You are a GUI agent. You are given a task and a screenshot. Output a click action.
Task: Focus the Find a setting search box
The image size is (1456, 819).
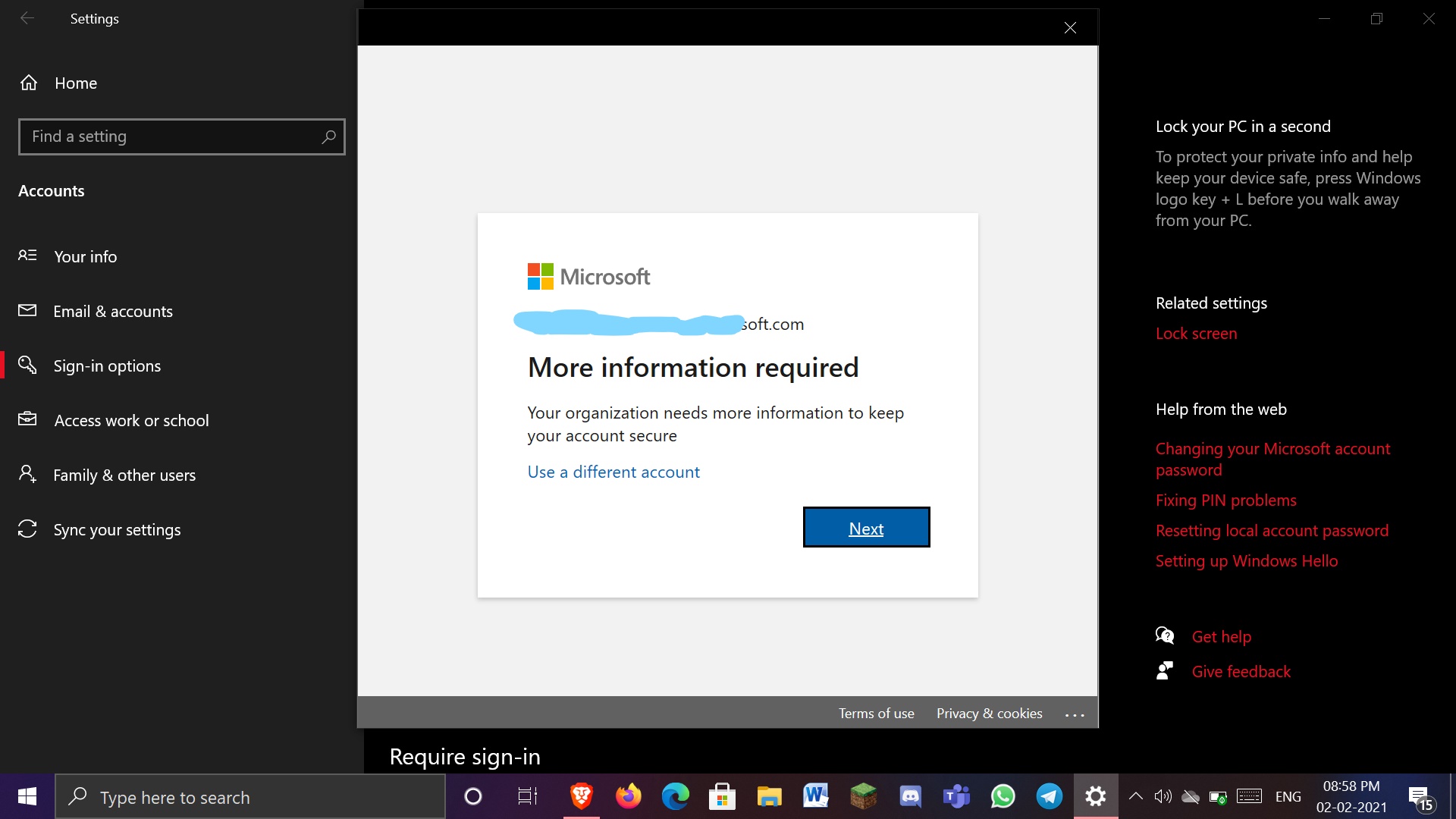coord(182,136)
